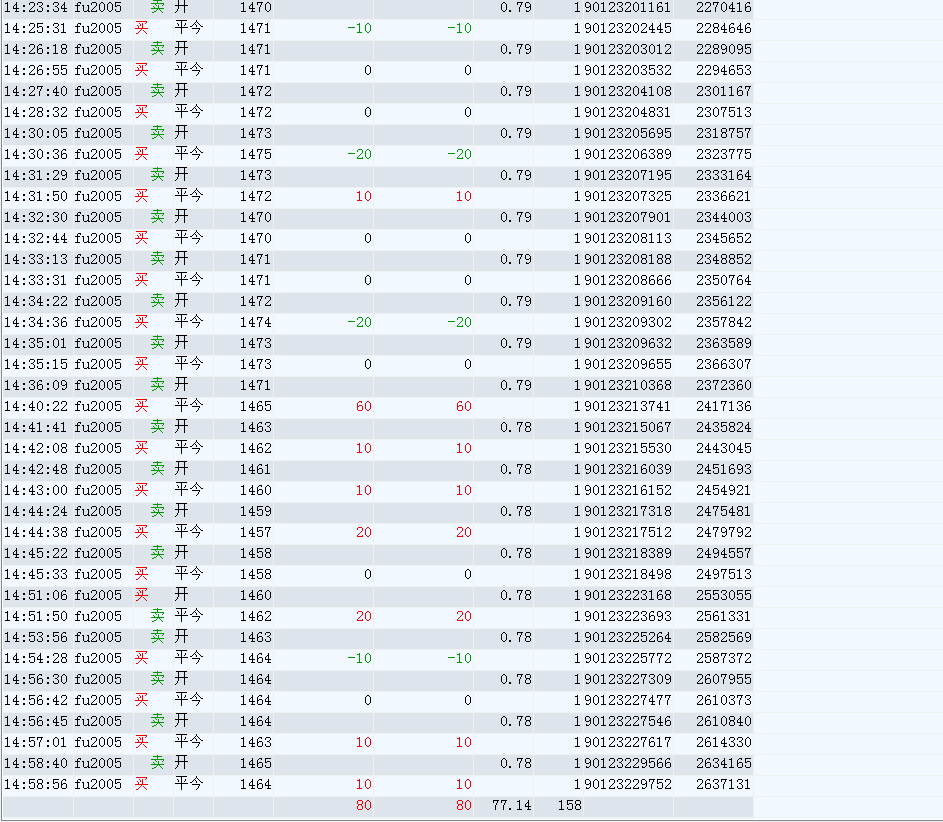Click price 1461 in 14:42:48 row
Screen dimensions: 943x822
[x=256, y=470]
